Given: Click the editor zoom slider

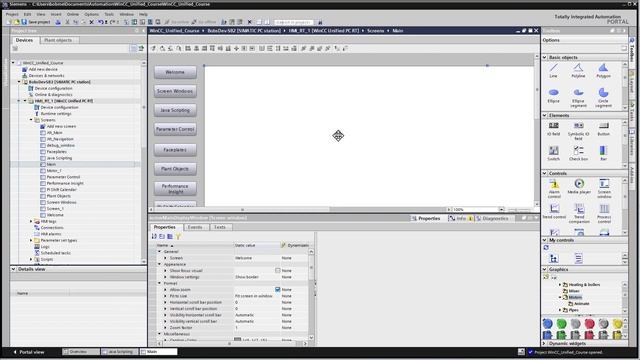Looking at the screenshot, I should click(518, 209).
